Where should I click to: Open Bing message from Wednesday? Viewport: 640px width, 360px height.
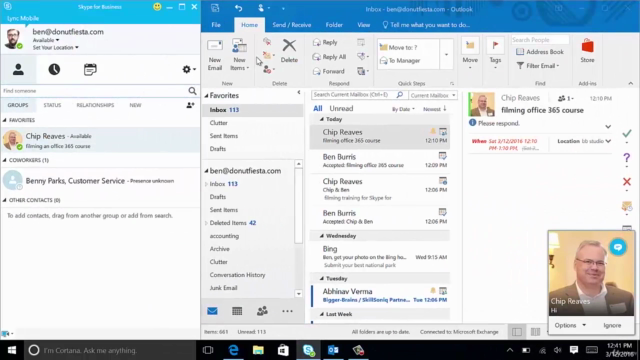[380, 256]
